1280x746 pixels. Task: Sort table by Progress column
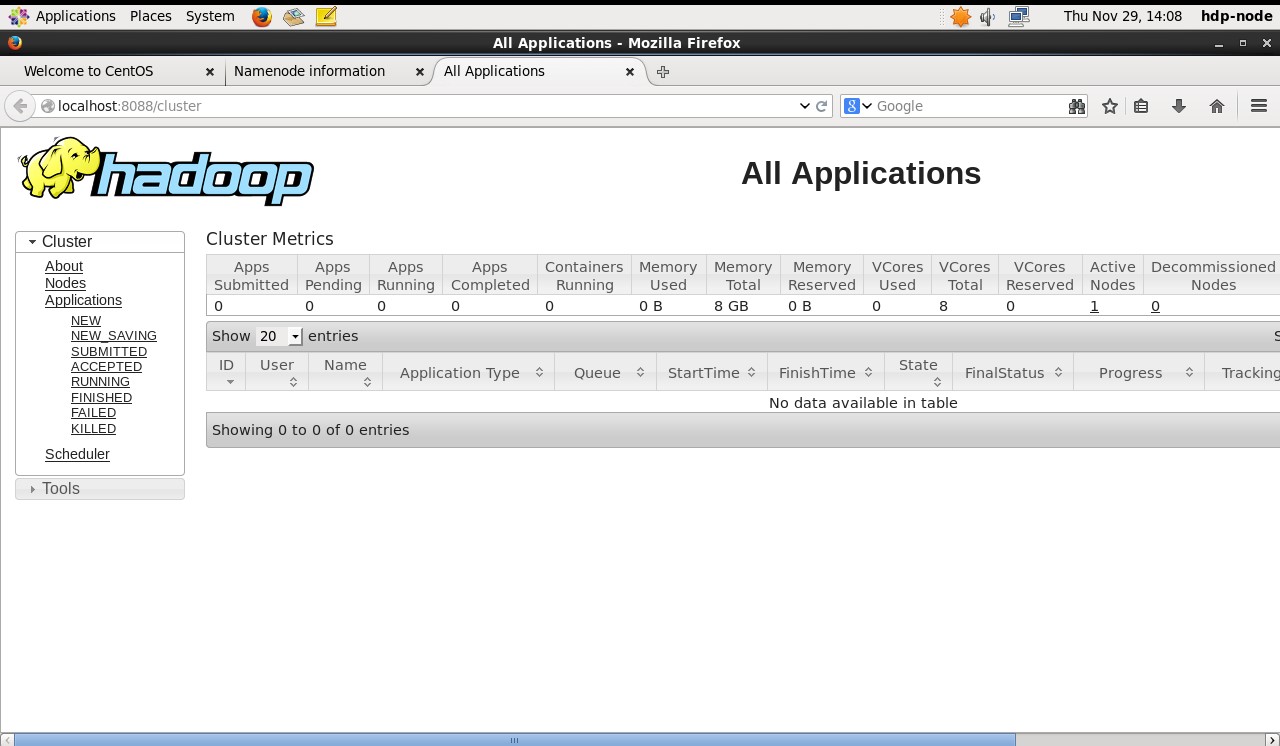pyautogui.click(x=1139, y=372)
